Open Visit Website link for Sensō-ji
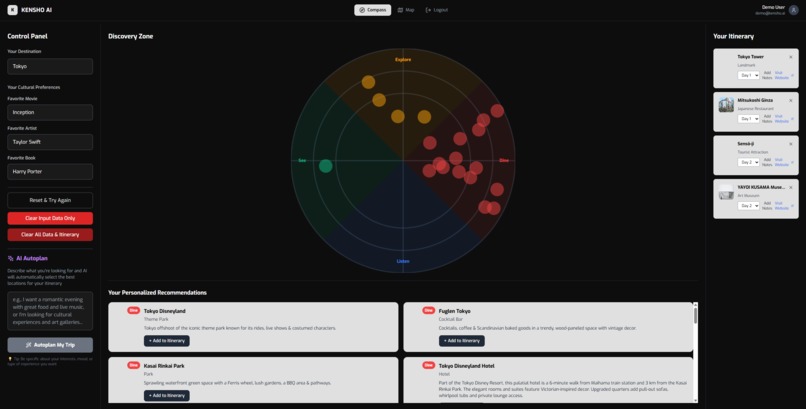806x409 pixels. 782,162
